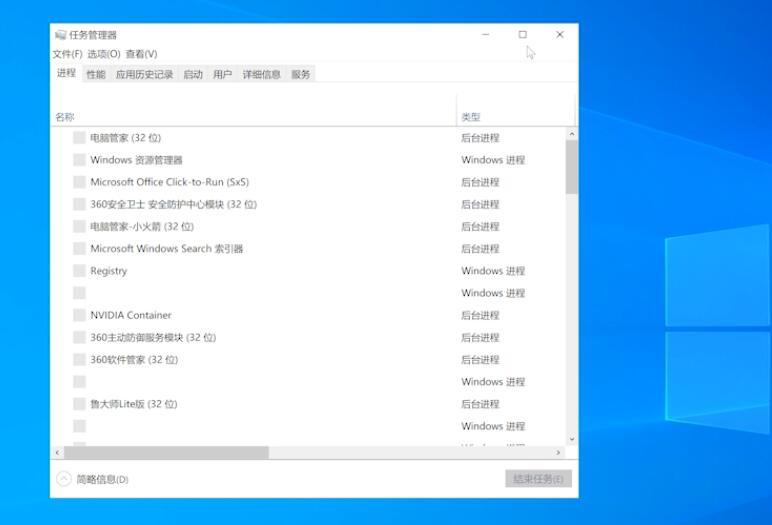Image resolution: width=772 pixels, height=525 pixels.
Task: Click the Task Manager title bar icon
Action: coord(61,34)
